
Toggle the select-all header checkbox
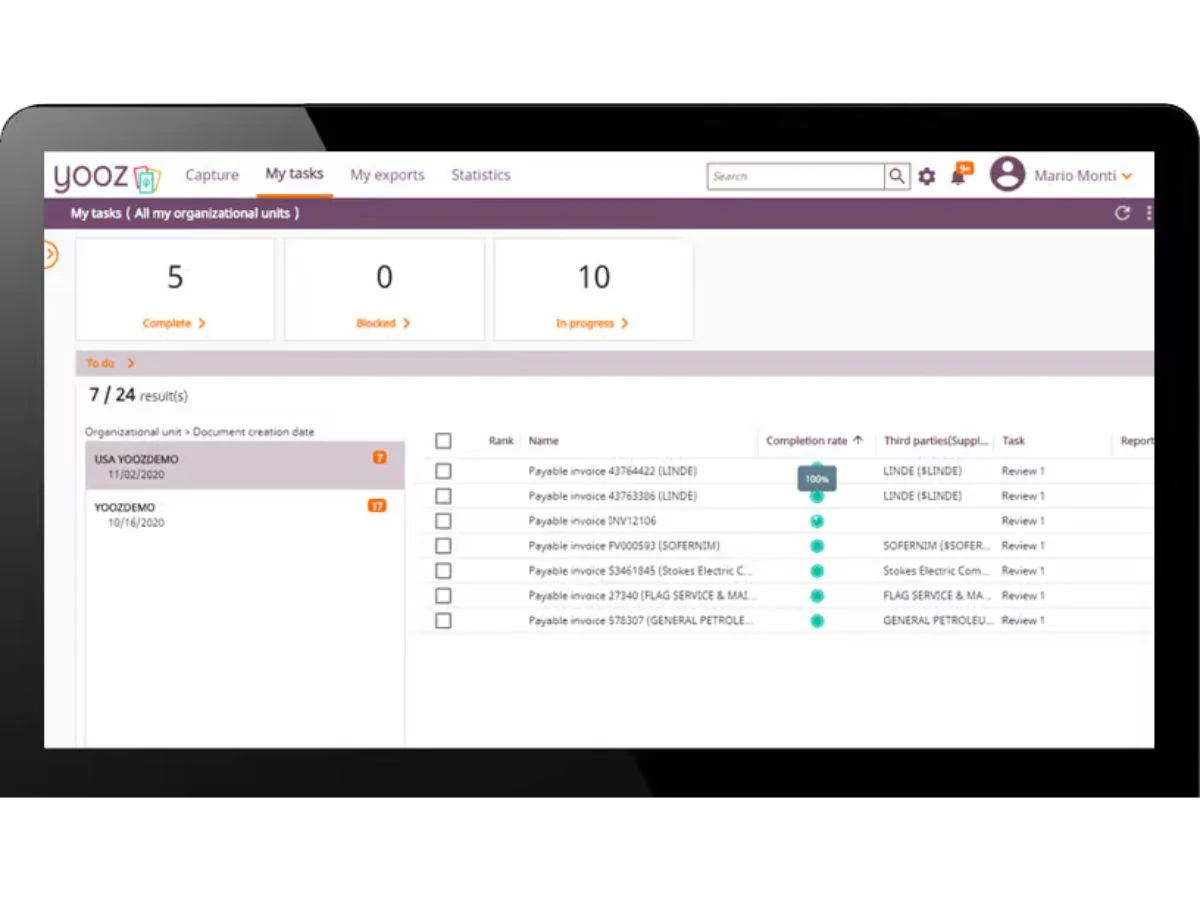(x=443, y=441)
